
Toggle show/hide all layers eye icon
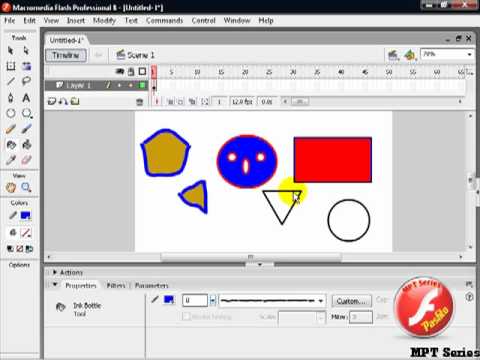point(119,72)
